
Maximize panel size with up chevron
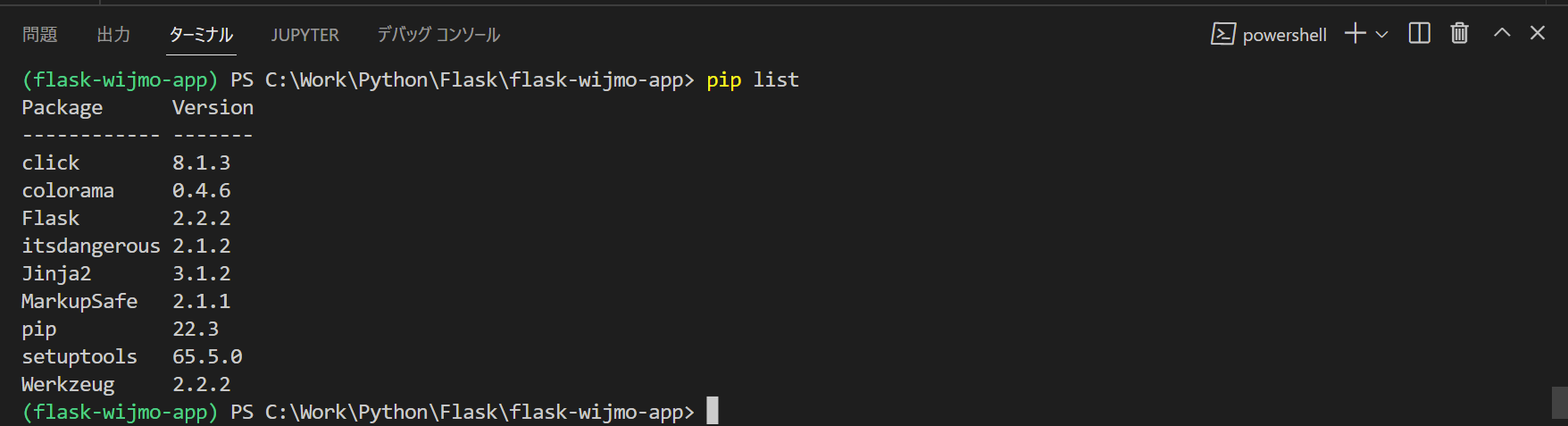point(1502,33)
